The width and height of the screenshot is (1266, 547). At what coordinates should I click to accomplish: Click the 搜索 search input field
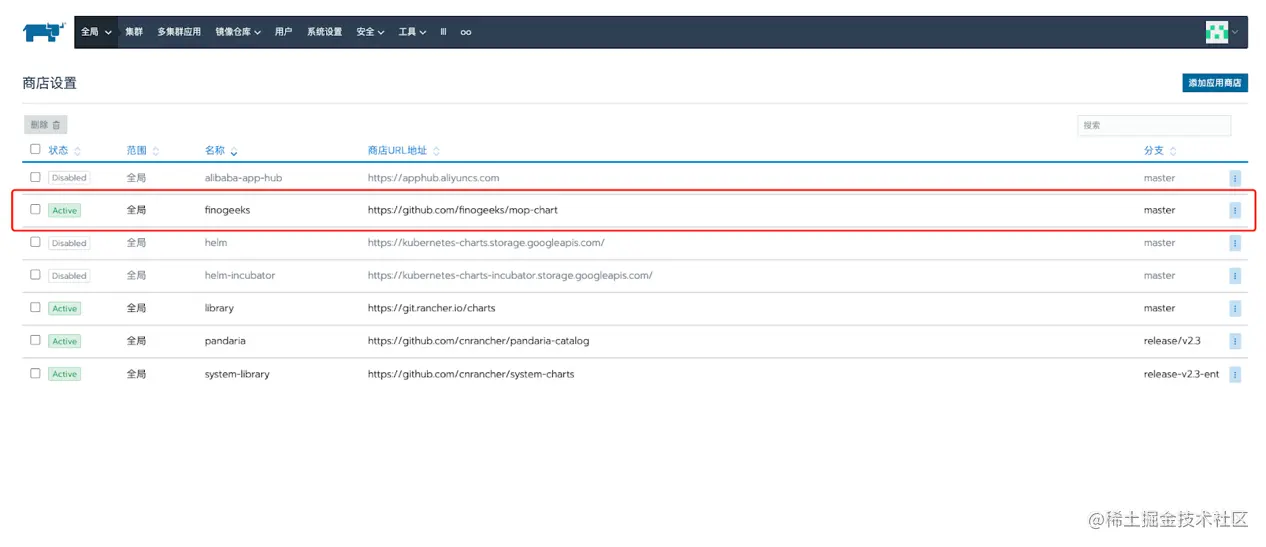click(x=1154, y=125)
